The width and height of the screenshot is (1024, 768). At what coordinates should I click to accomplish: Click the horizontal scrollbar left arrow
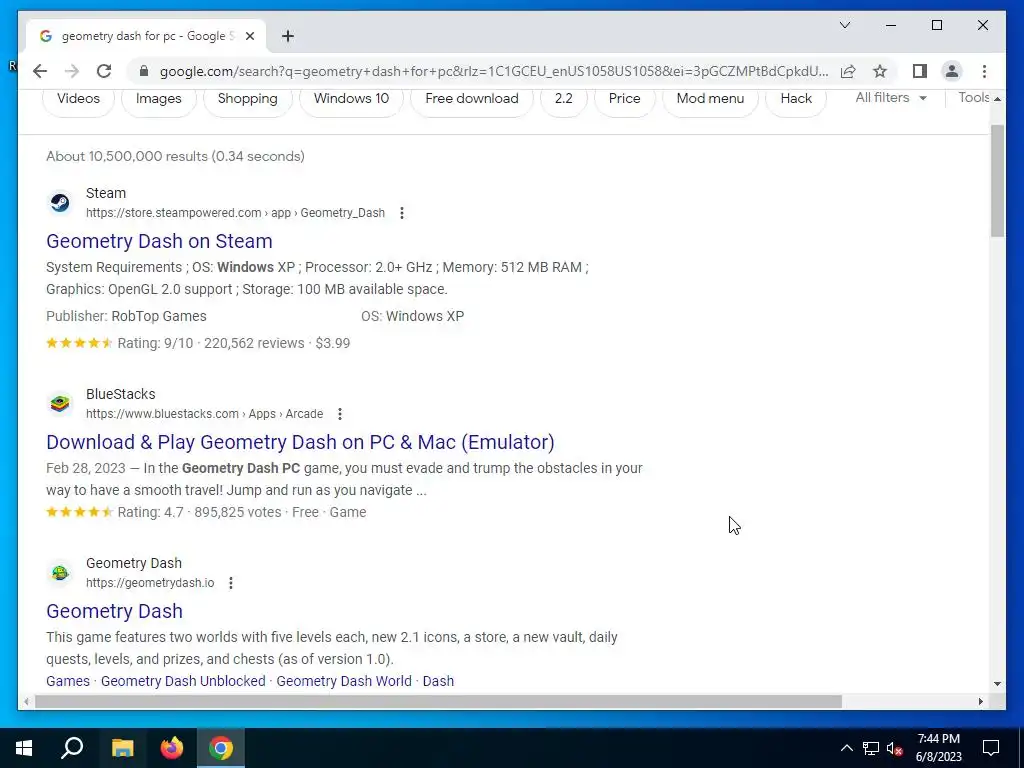pyautogui.click(x=26, y=701)
